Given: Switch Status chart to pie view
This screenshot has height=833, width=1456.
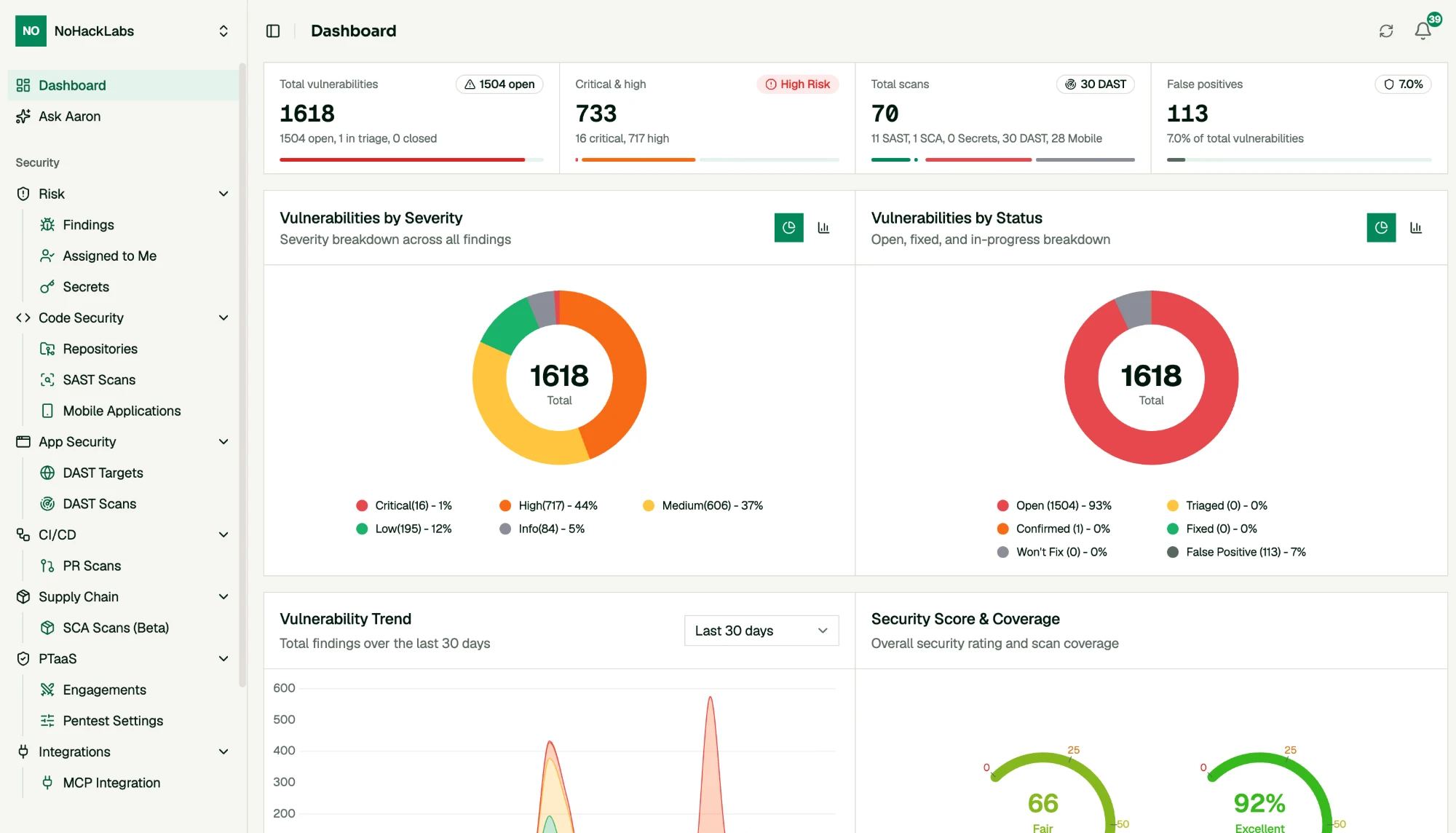Looking at the screenshot, I should pos(1381,227).
